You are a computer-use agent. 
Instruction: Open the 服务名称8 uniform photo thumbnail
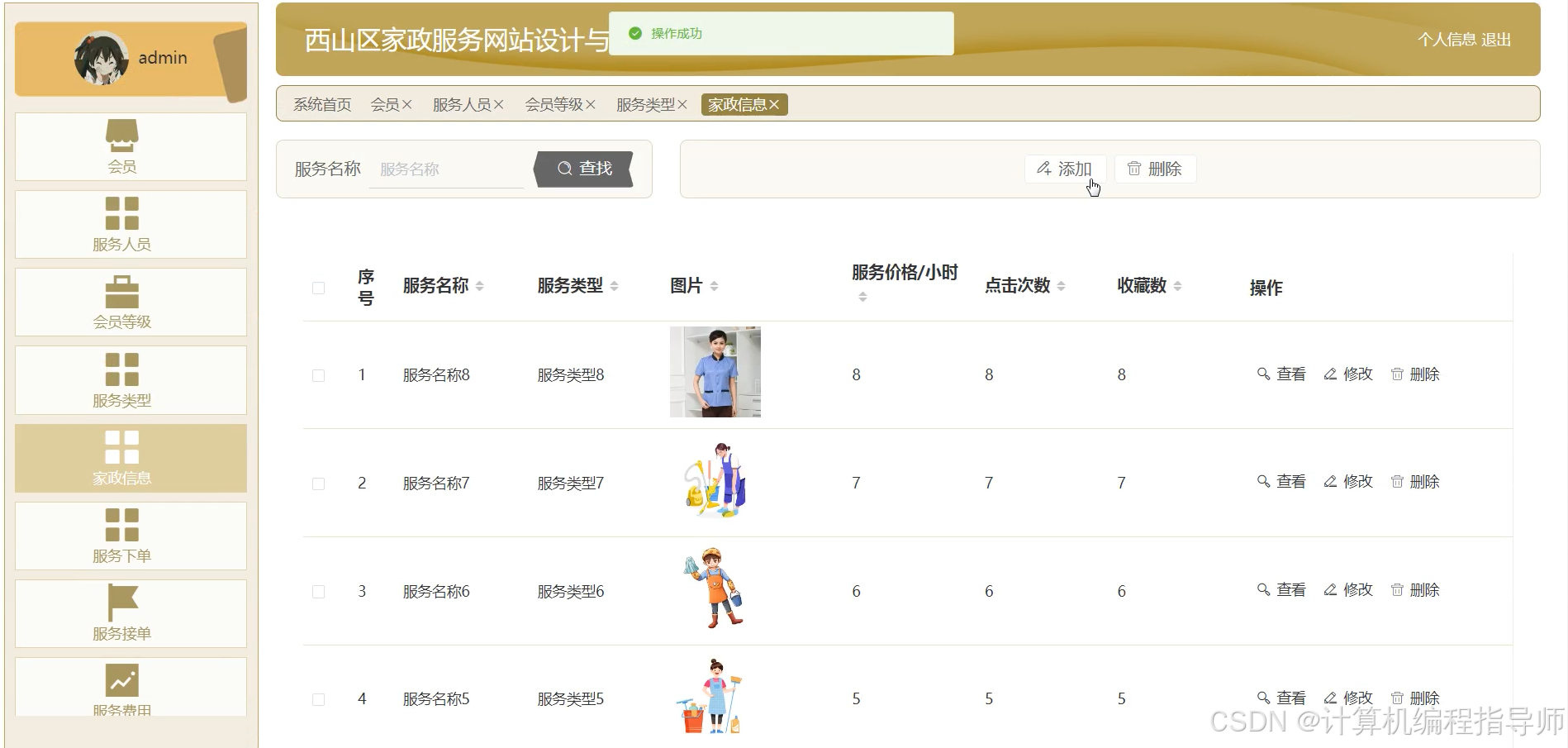(x=715, y=372)
